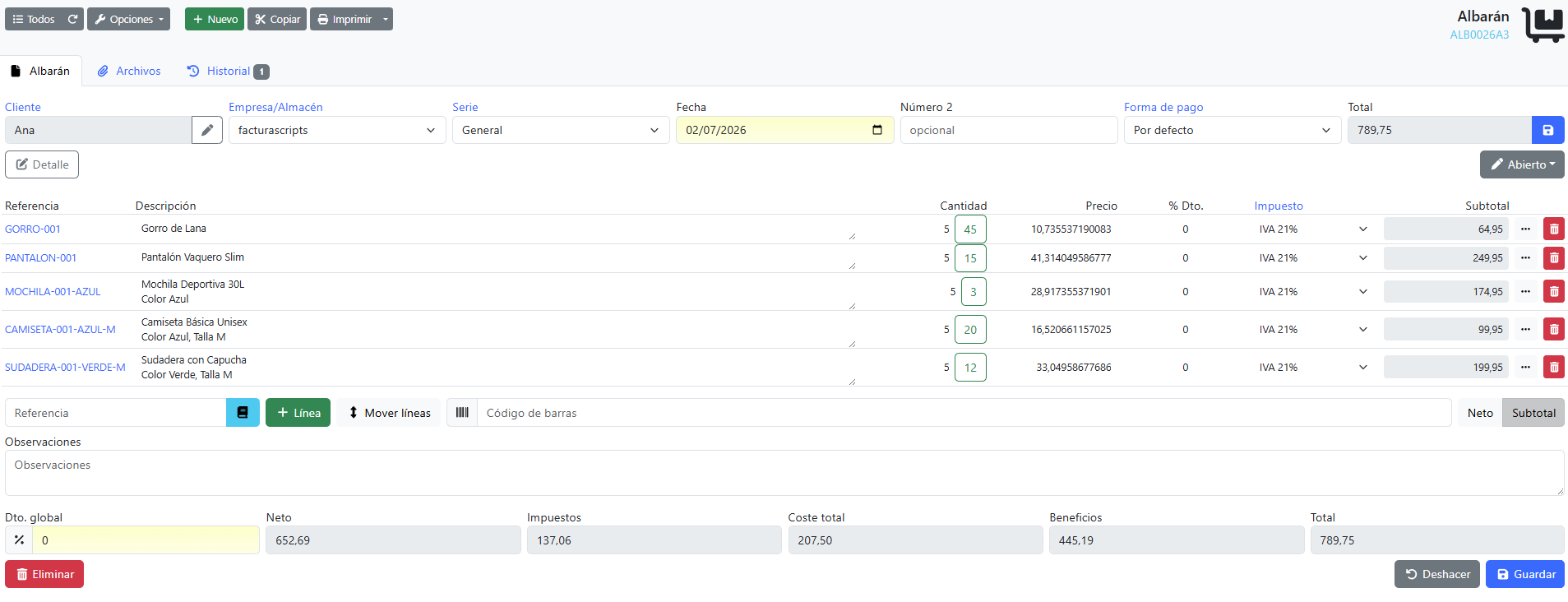Click the barcode icon
Screen dimensions: 1568x602
tap(462, 413)
